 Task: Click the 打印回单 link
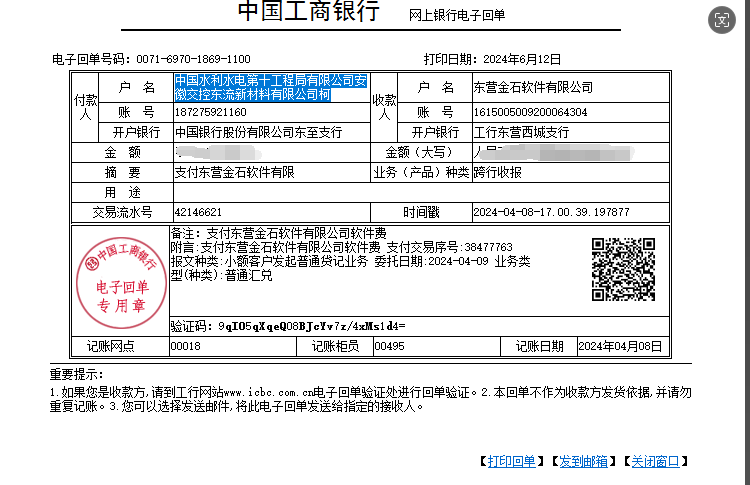(x=511, y=462)
